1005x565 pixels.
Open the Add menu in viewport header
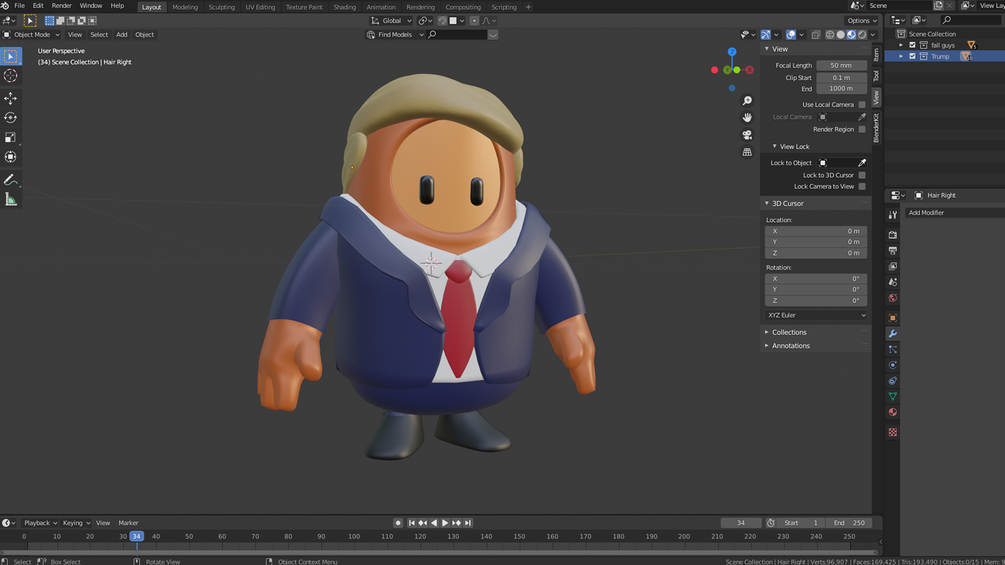point(121,35)
